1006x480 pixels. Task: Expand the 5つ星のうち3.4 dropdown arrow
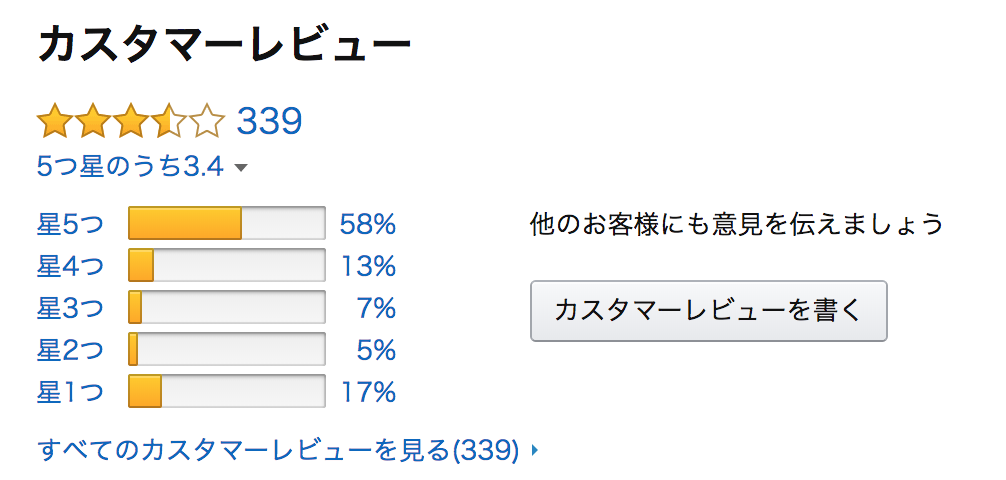tap(241, 168)
